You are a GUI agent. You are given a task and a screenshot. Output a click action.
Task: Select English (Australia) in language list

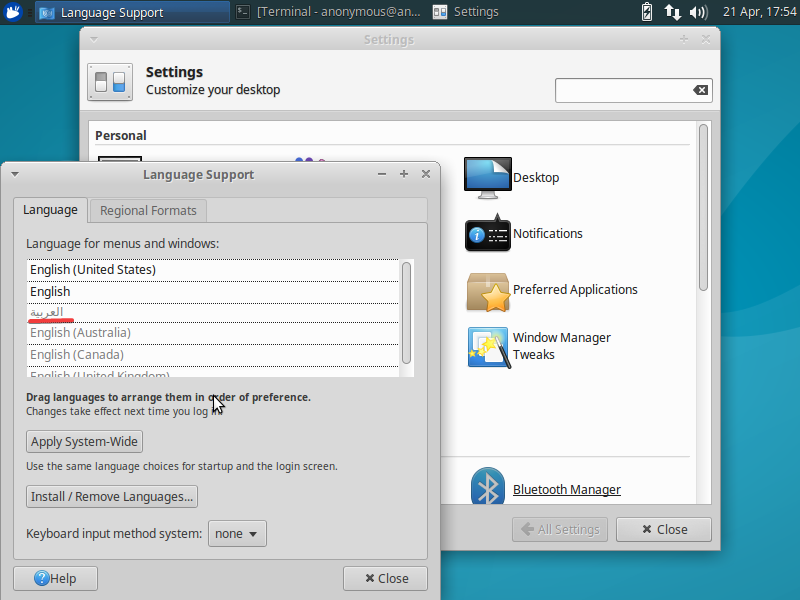click(80, 333)
